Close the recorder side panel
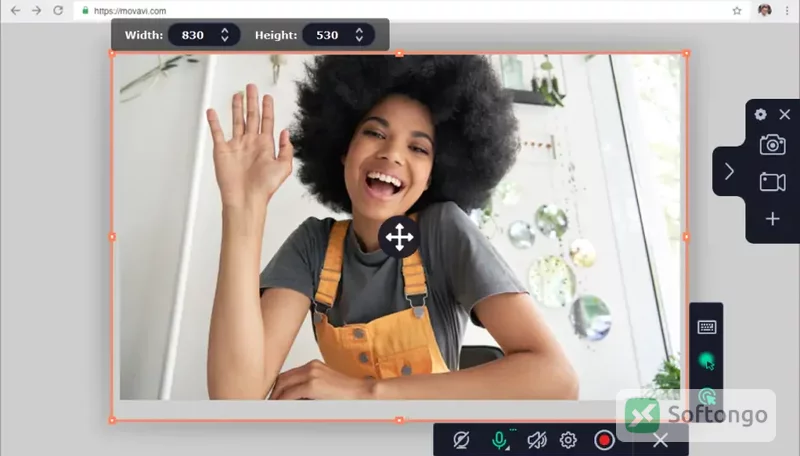 pyautogui.click(x=785, y=114)
